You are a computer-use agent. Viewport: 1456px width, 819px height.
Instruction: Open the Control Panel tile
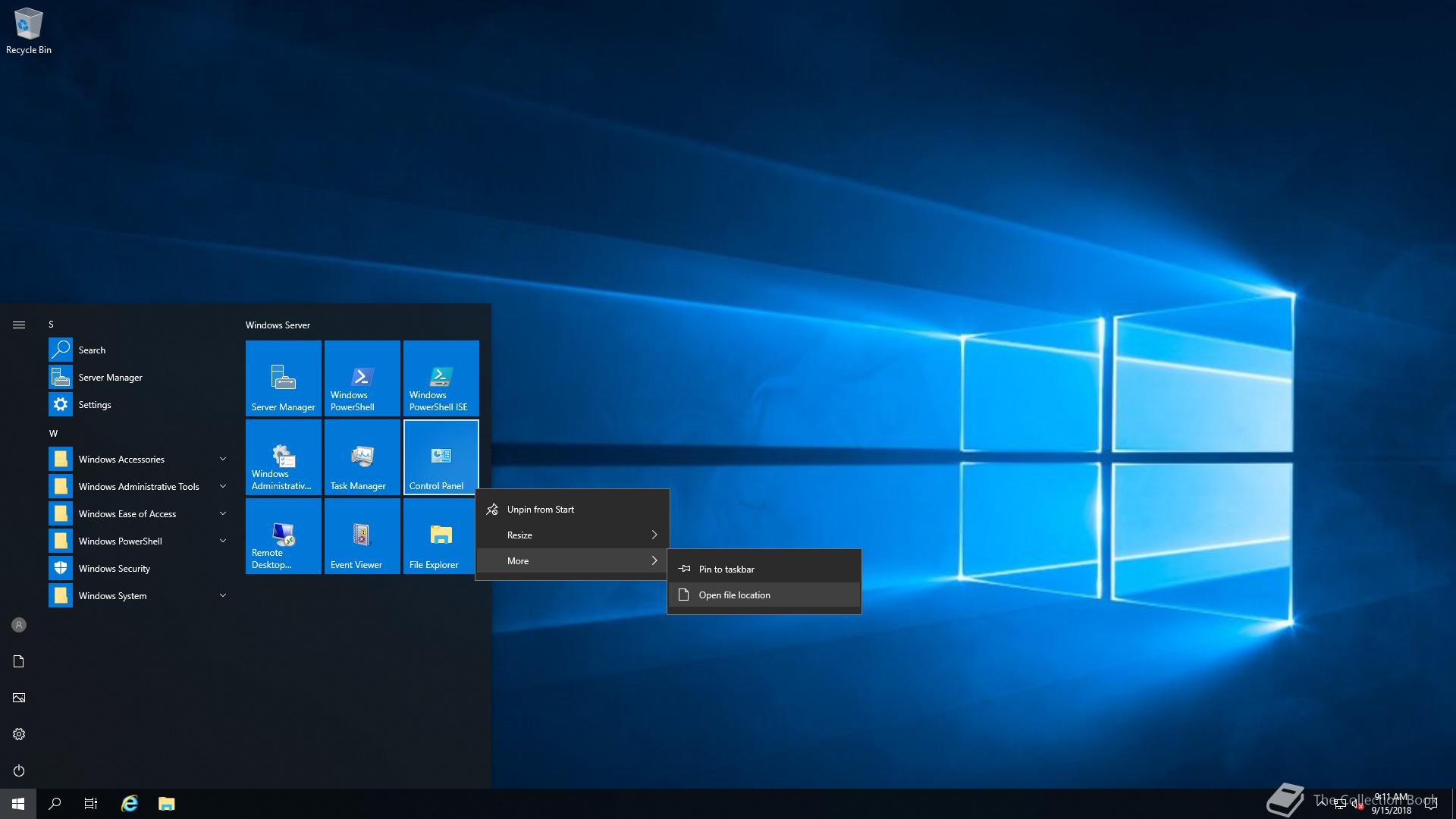click(441, 457)
